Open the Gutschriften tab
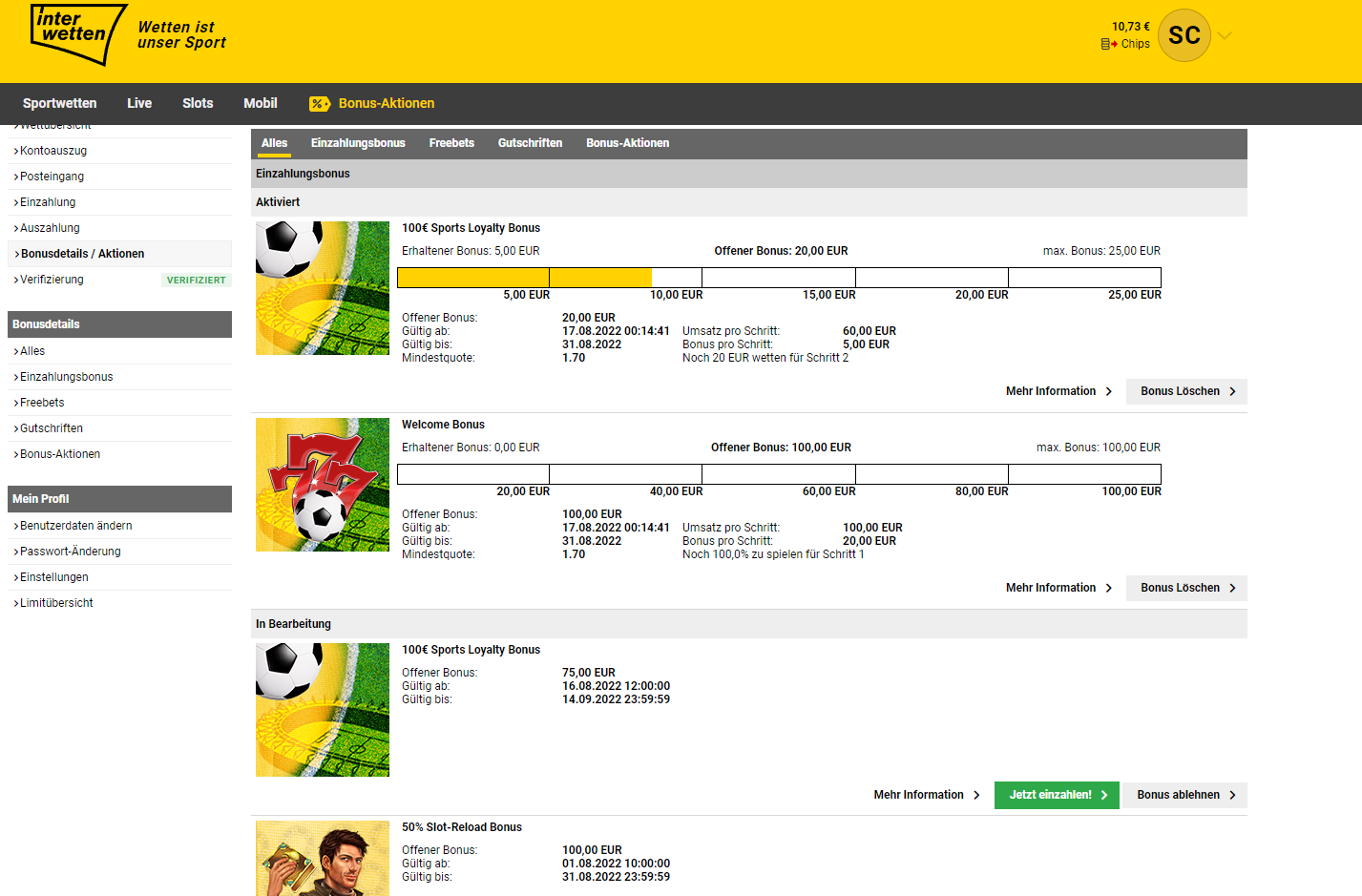The height and width of the screenshot is (896, 1362). tap(530, 143)
